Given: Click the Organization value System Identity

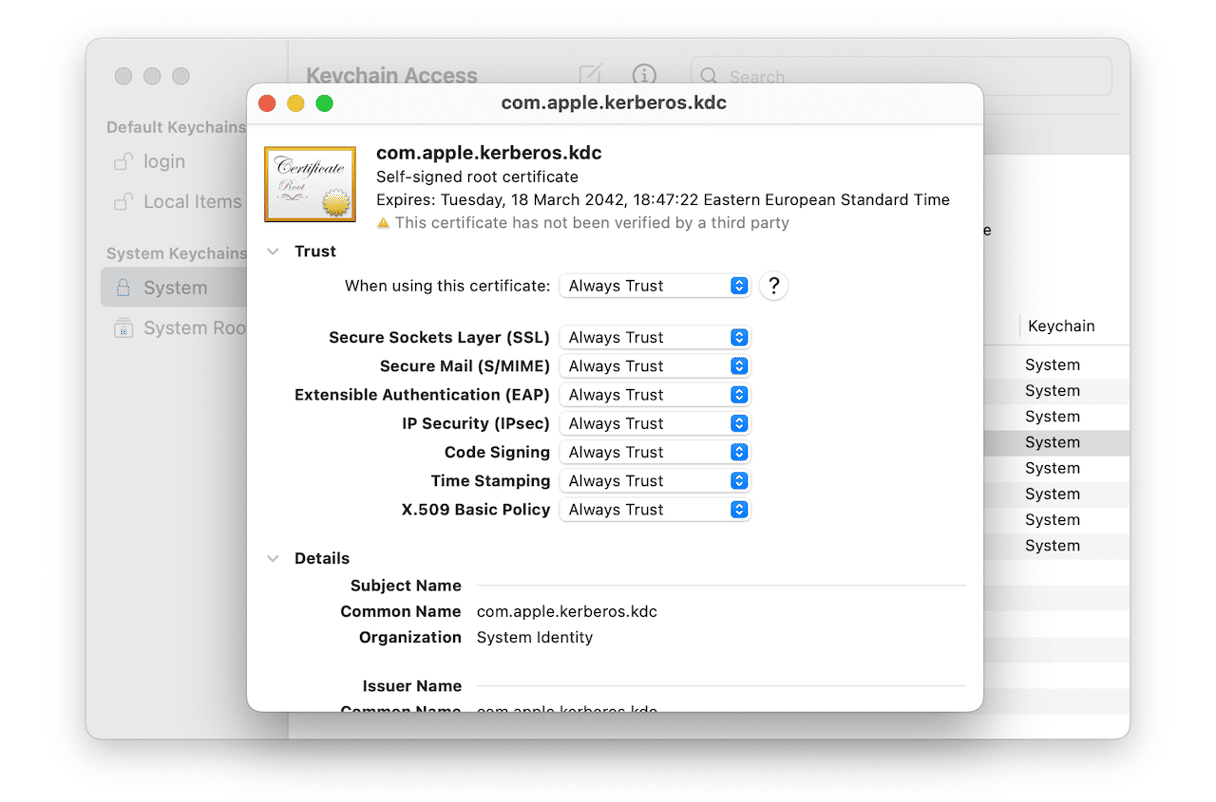Looking at the screenshot, I should point(535,638).
